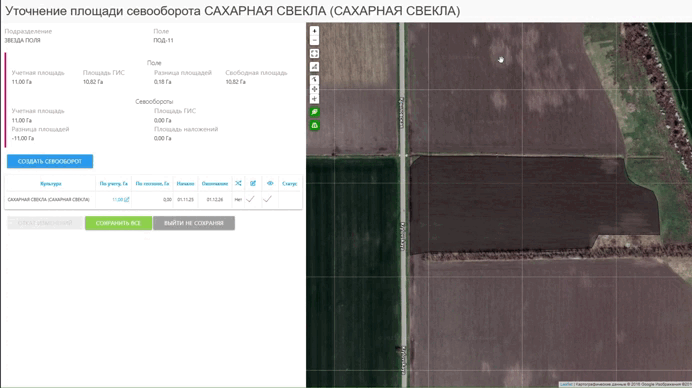Click the green leaf map button

tap(314, 112)
